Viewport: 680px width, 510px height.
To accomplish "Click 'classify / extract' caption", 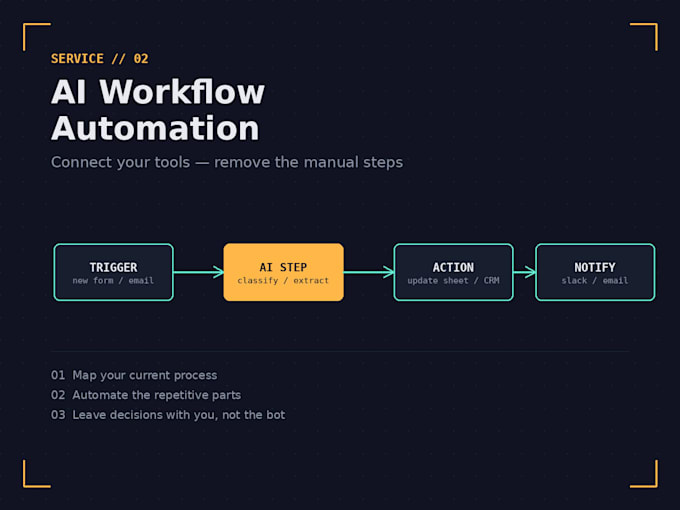I will click(x=283, y=281).
